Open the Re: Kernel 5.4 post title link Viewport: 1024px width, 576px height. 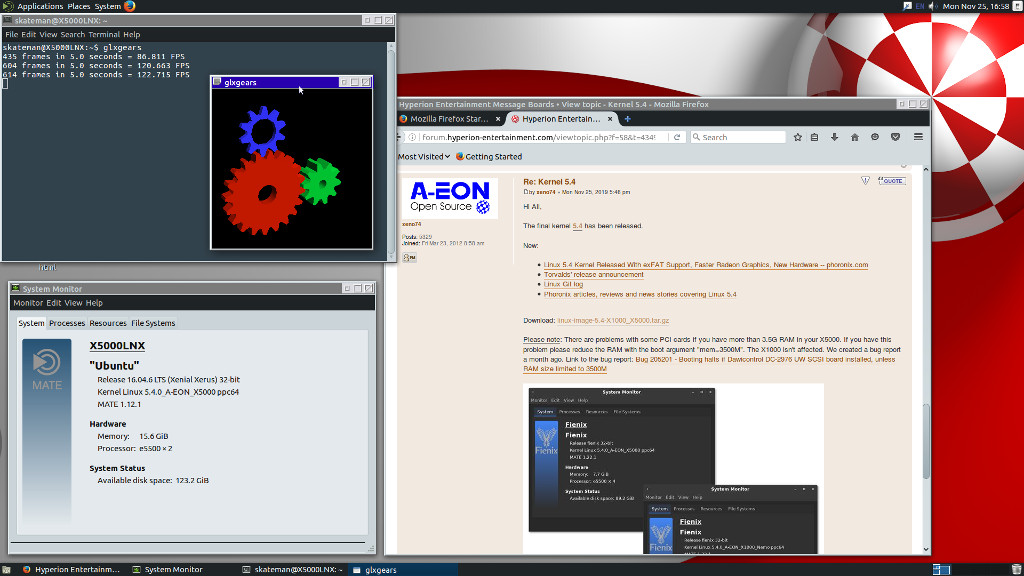click(549, 182)
